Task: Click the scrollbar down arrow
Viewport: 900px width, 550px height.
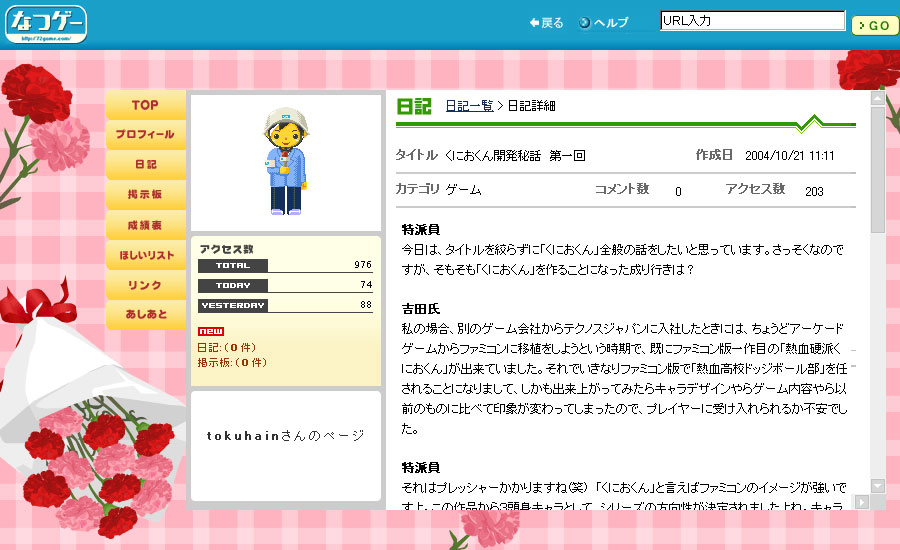Action: 877,486
